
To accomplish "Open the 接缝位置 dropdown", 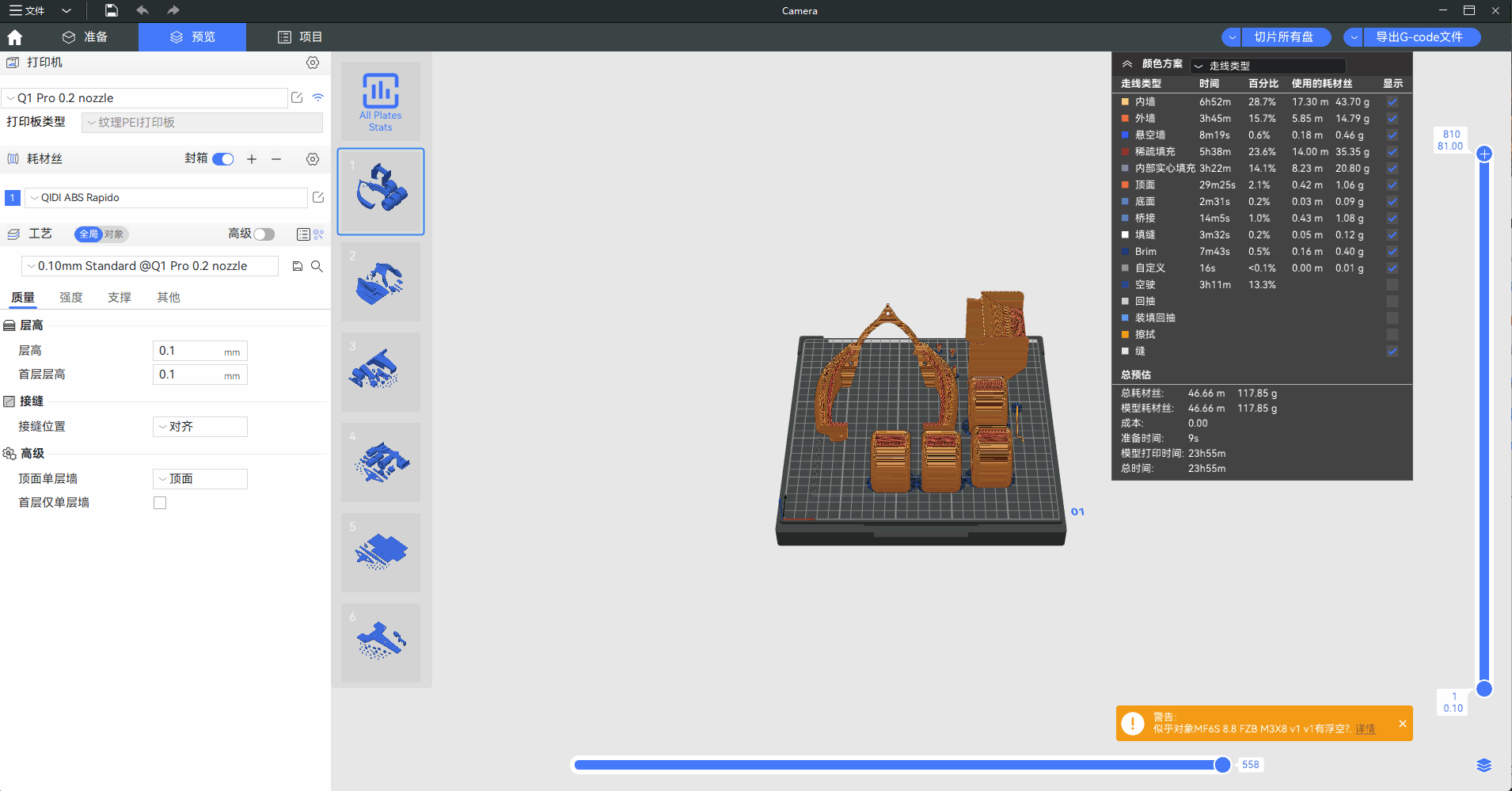I will [199, 427].
